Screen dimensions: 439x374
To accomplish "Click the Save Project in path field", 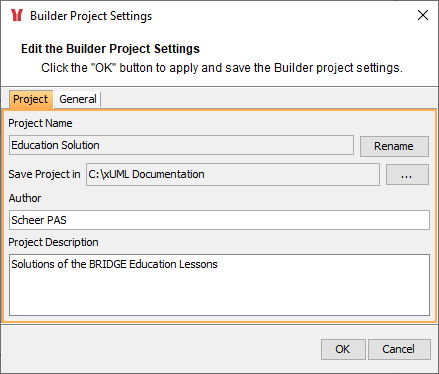I will click(x=233, y=174).
